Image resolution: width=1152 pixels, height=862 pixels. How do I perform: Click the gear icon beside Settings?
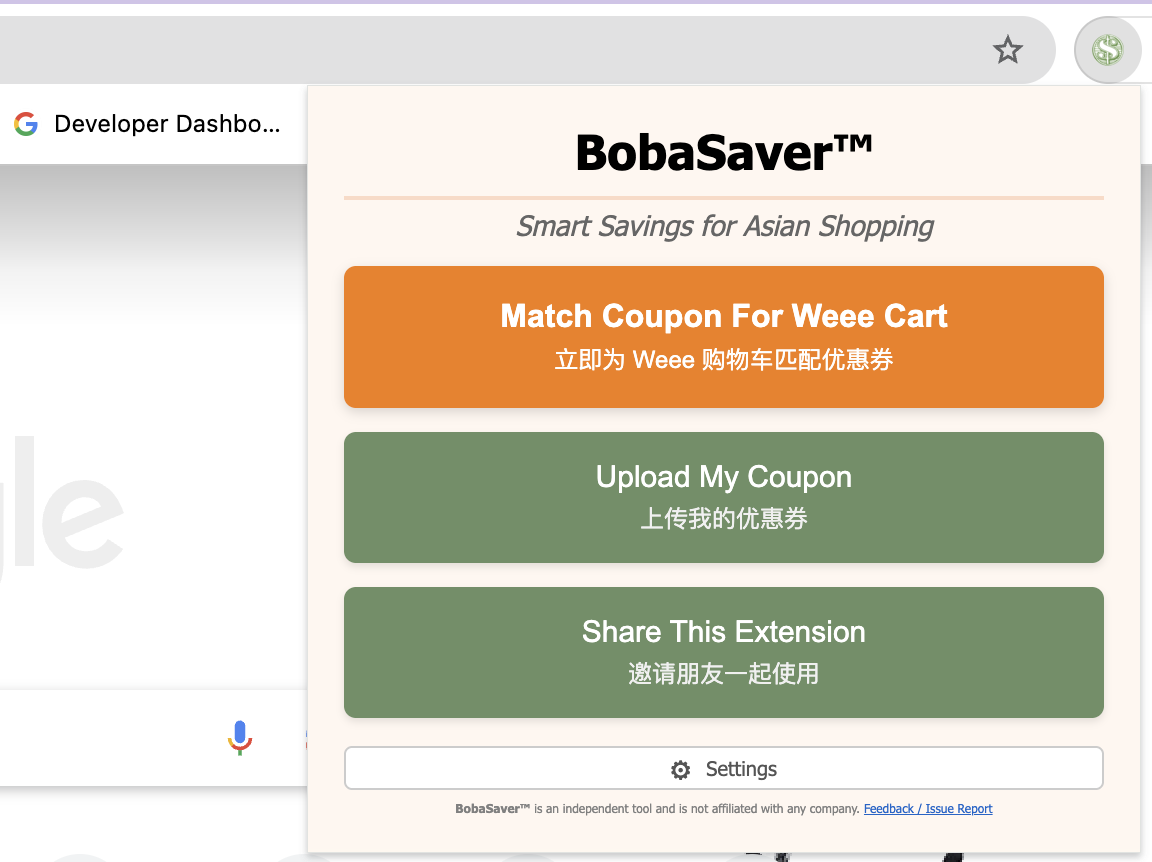click(x=680, y=769)
